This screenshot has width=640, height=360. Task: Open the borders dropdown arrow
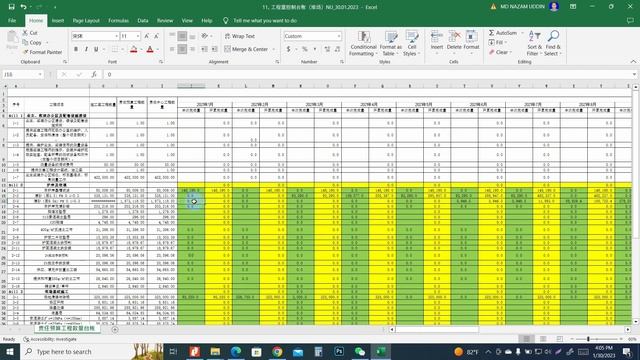point(122,49)
